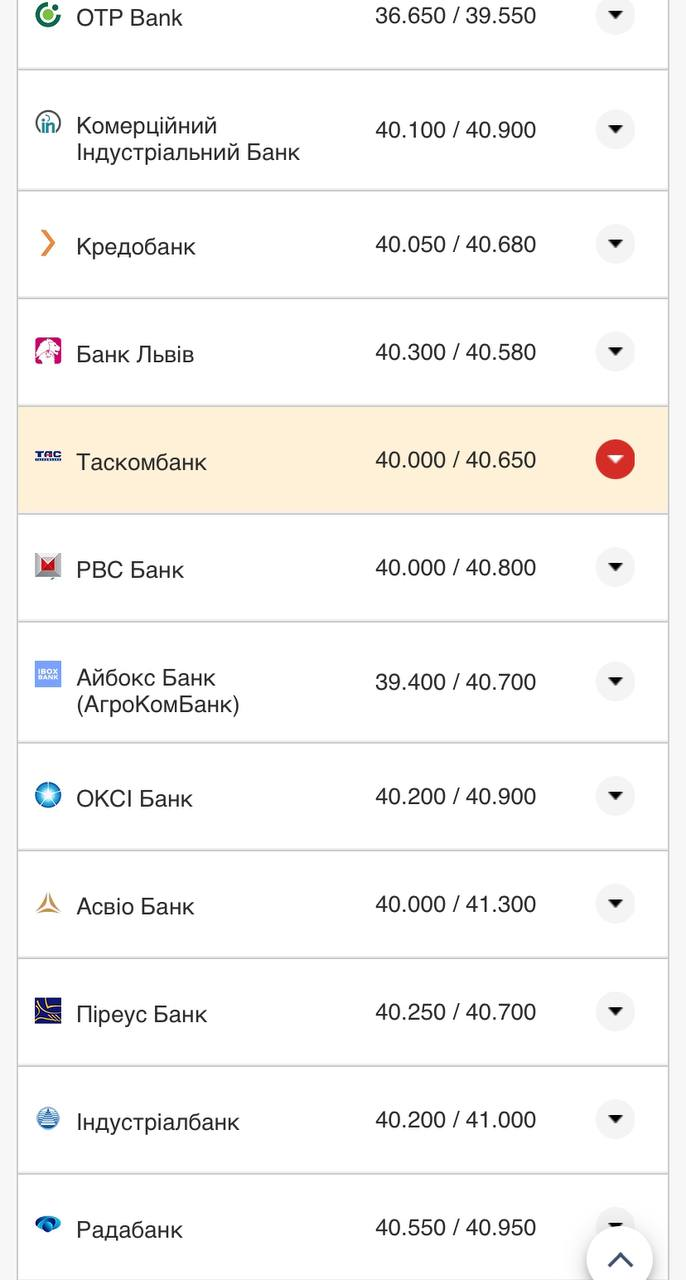Click the Кредобанк orange chevron logo

pos(47,243)
